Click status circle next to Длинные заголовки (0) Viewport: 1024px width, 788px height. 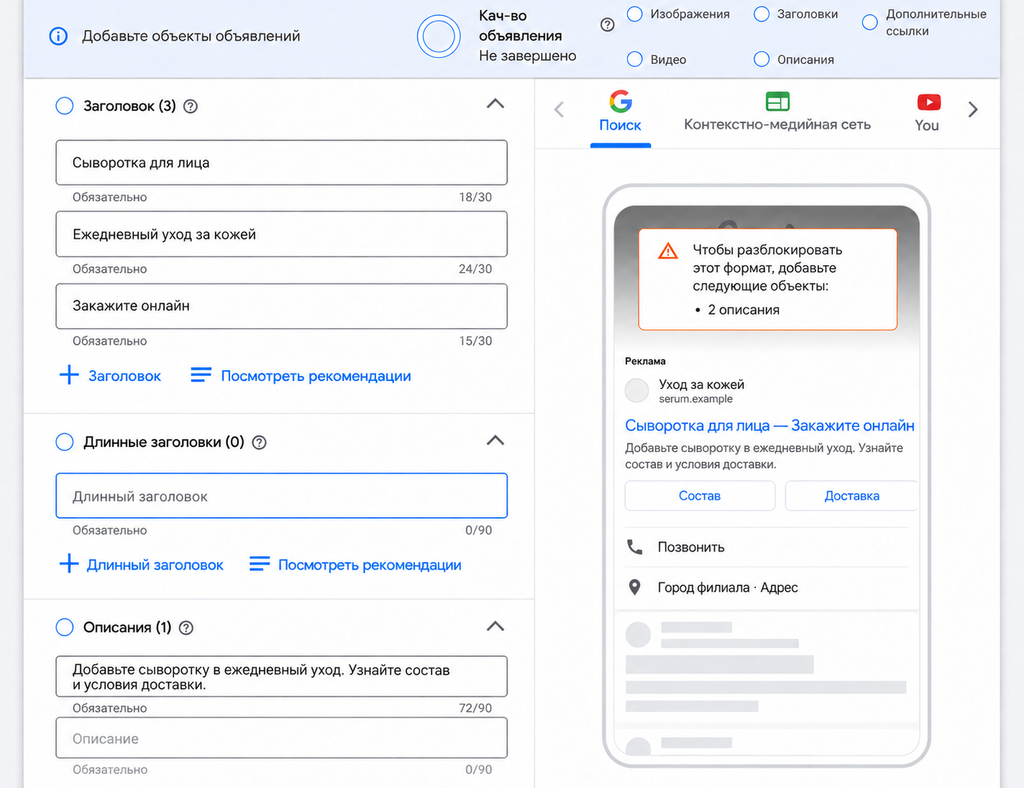65,442
